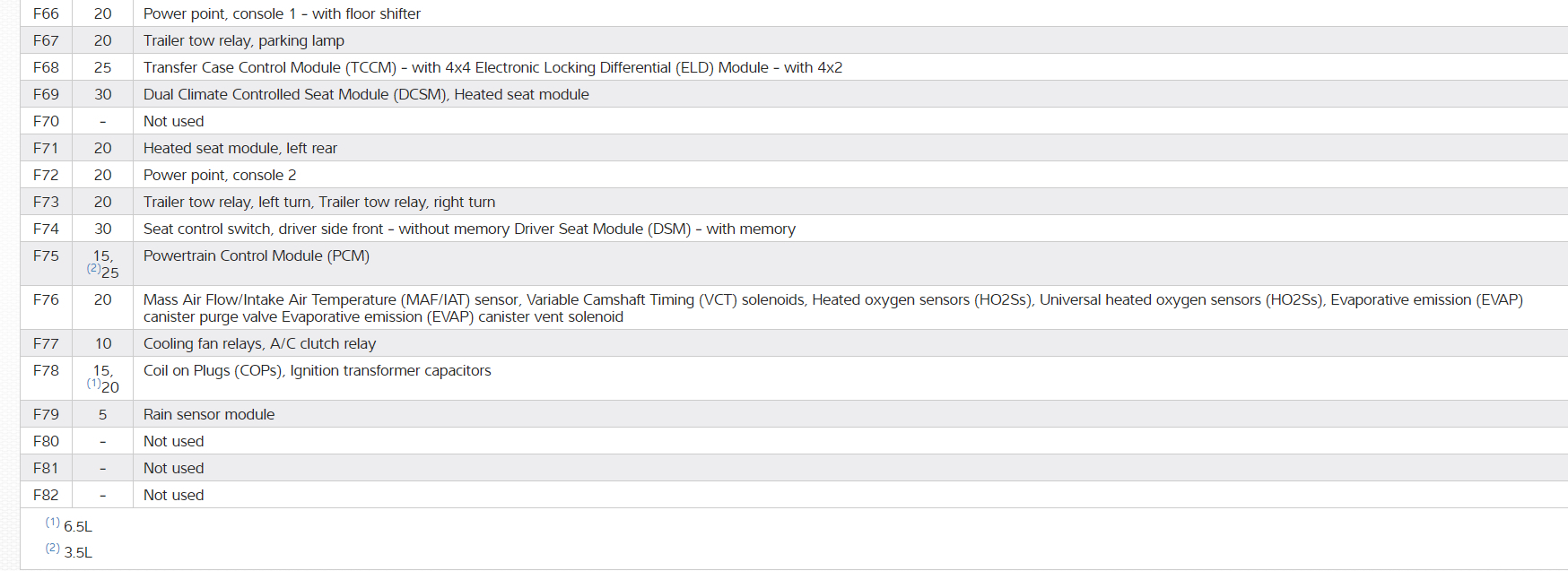Viewport: 1568px width, 571px height.
Task: Click the footnote (1) marker in row F78
Action: point(93,383)
